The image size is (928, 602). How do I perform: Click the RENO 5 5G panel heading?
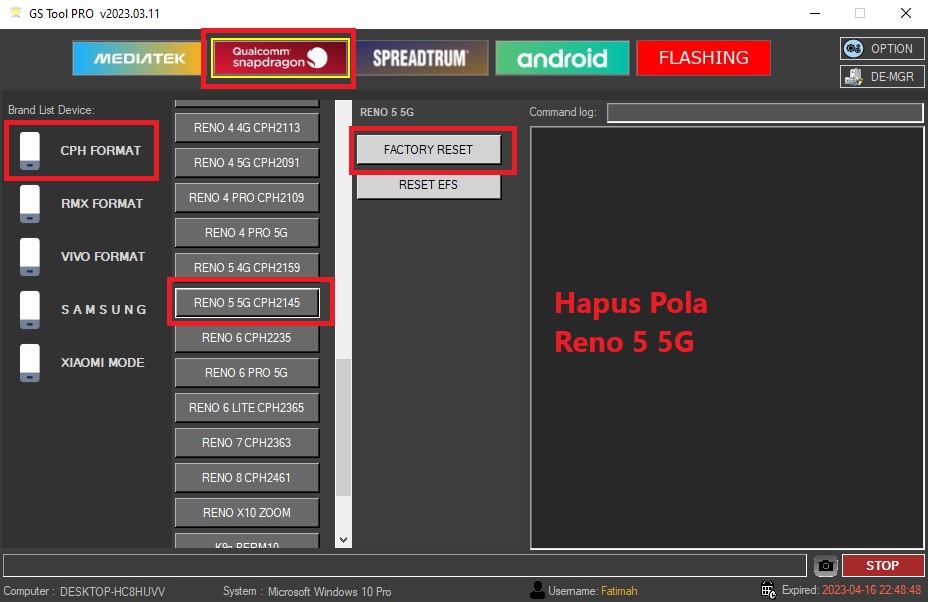[386, 112]
